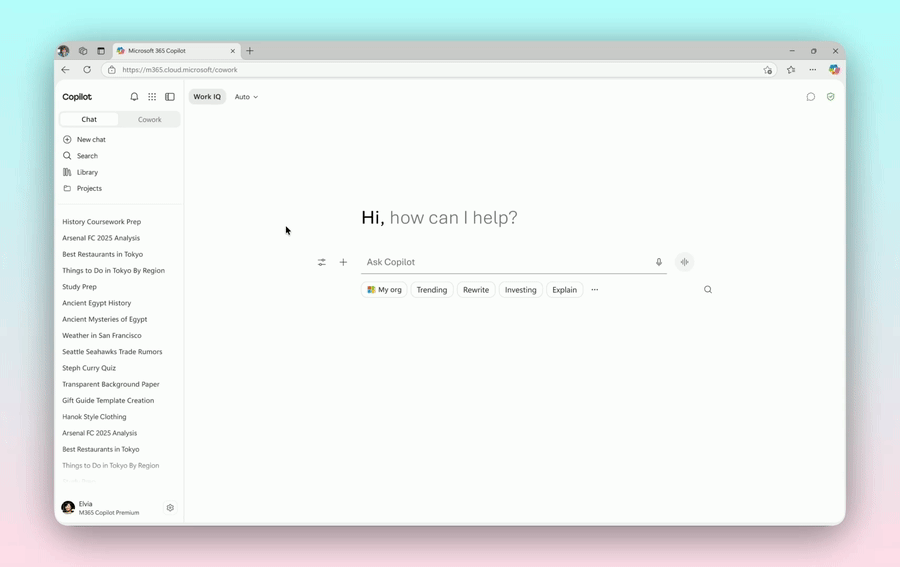900x567 pixels.
Task: Click the browser address bar URL
Action: point(180,70)
